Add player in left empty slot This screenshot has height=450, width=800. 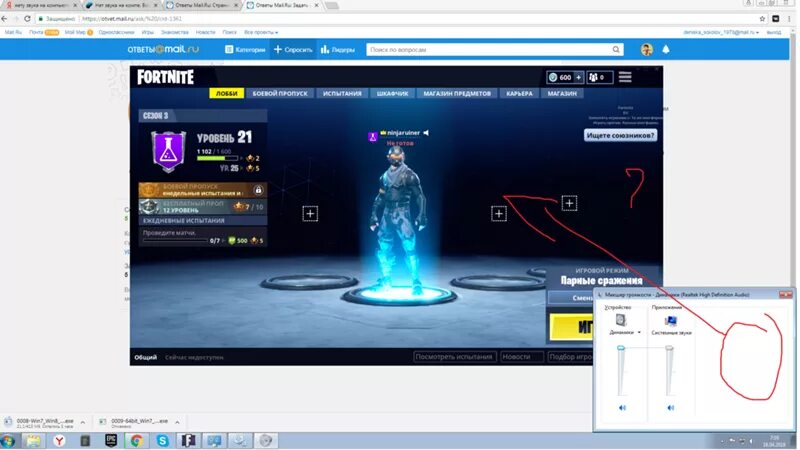[x=310, y=213]
